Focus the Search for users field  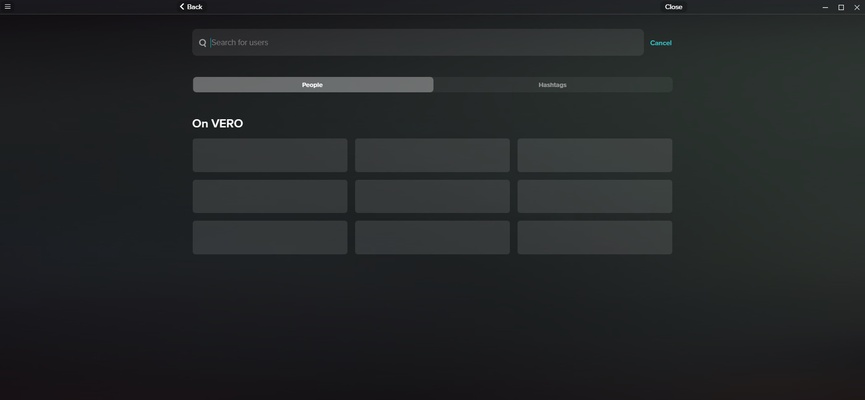point(418,42)
